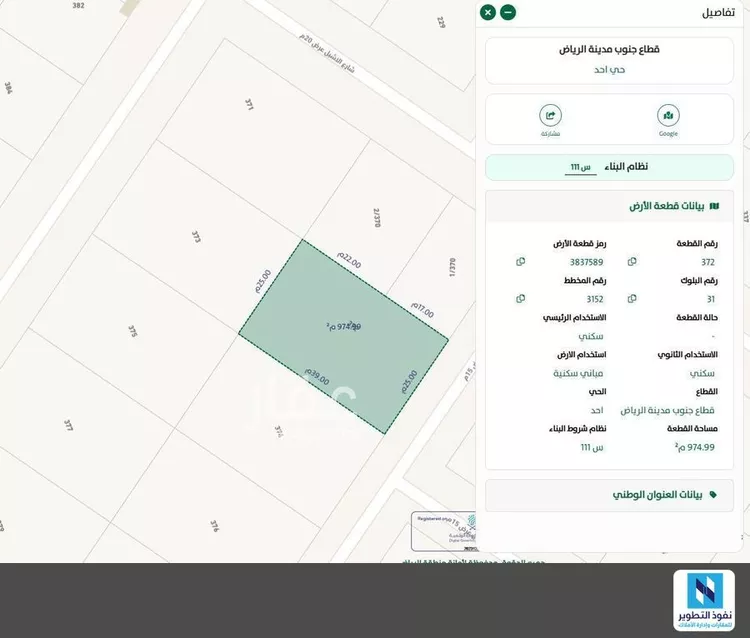750x638 pixels.
Task: Click the plan number value 3152
Action: (595, 299)
